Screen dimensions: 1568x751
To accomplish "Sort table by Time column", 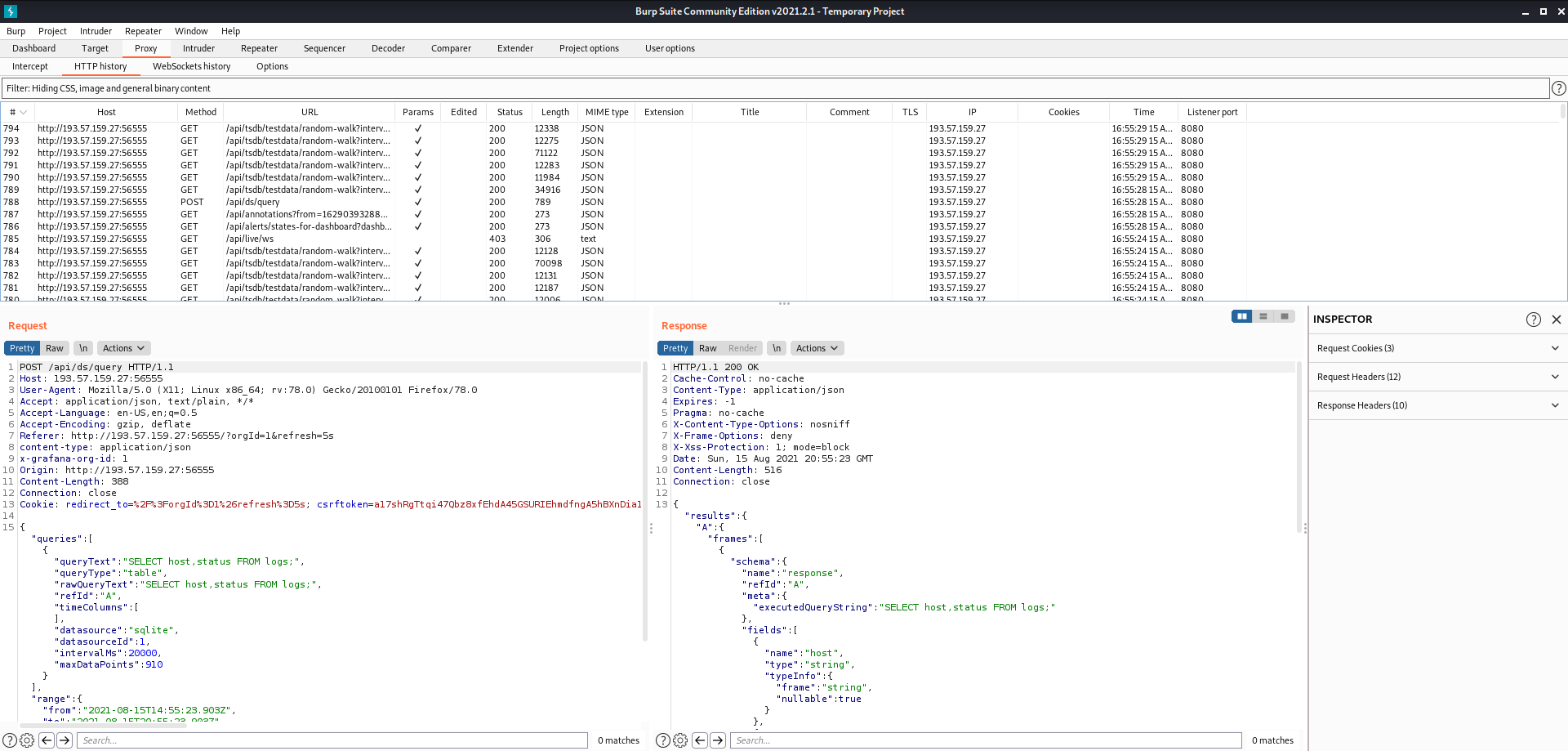I will tap(1143, 112).
